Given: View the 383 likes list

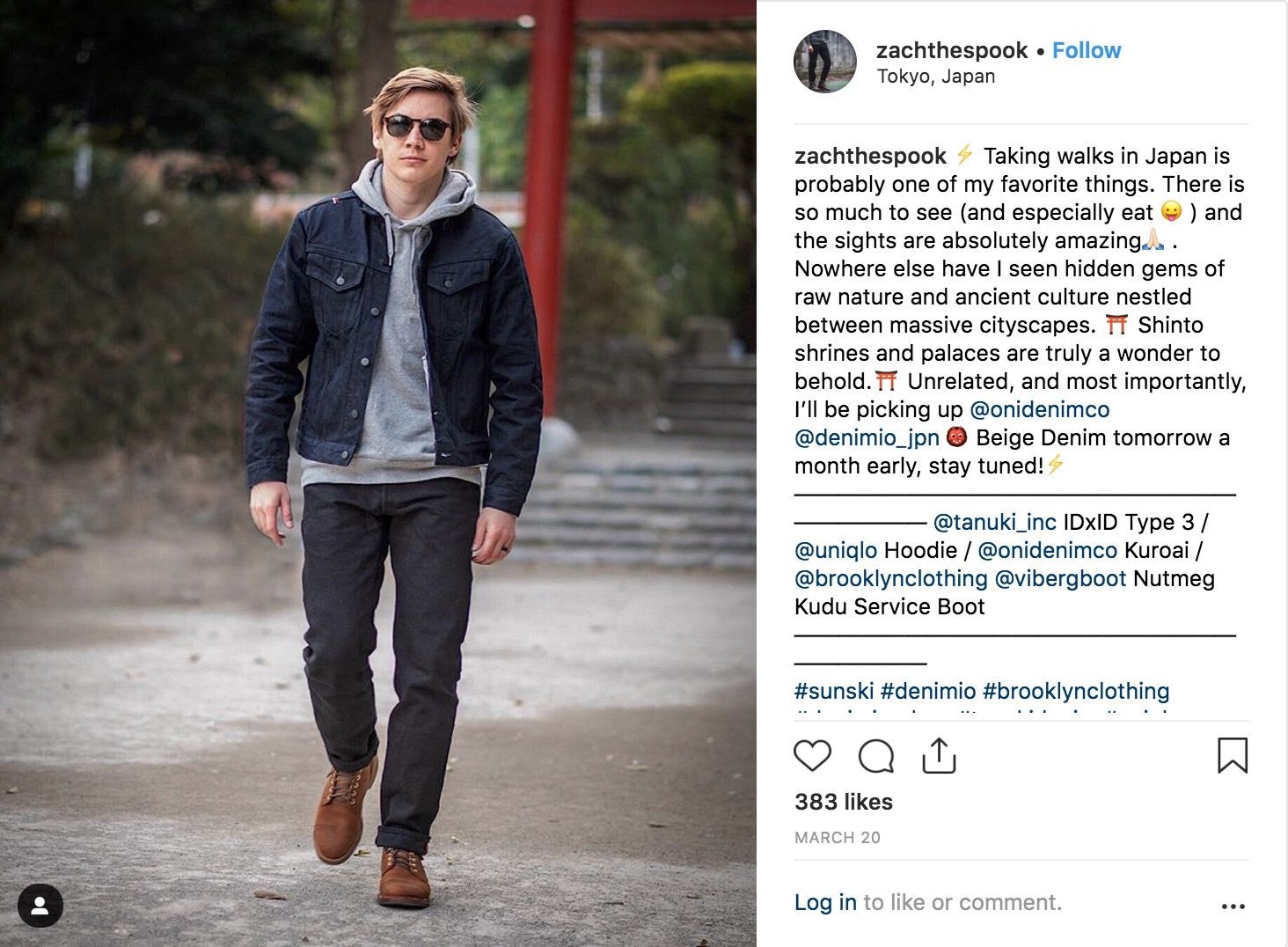Looking at the screenshot, I should pyautogui.click(x=844, y=802).
